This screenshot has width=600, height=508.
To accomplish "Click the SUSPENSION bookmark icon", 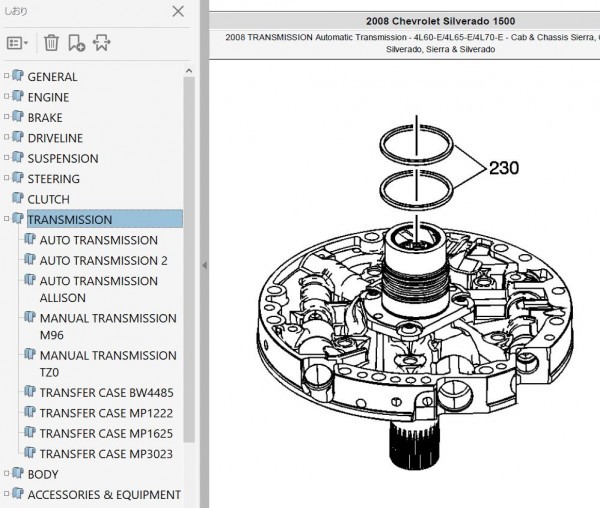I will (18, 157).
